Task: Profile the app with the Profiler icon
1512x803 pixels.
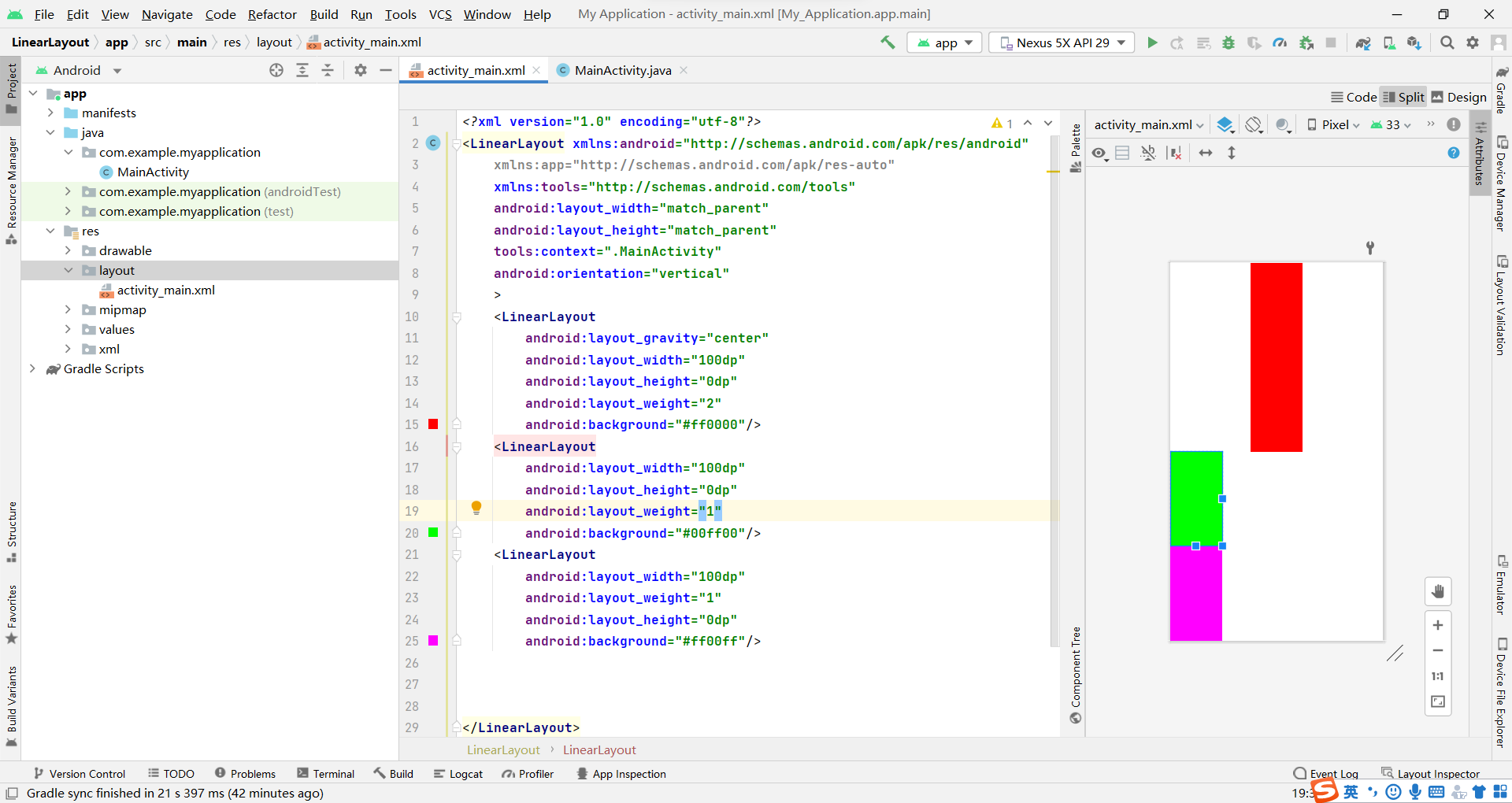Action: (x=1280, y=43)
